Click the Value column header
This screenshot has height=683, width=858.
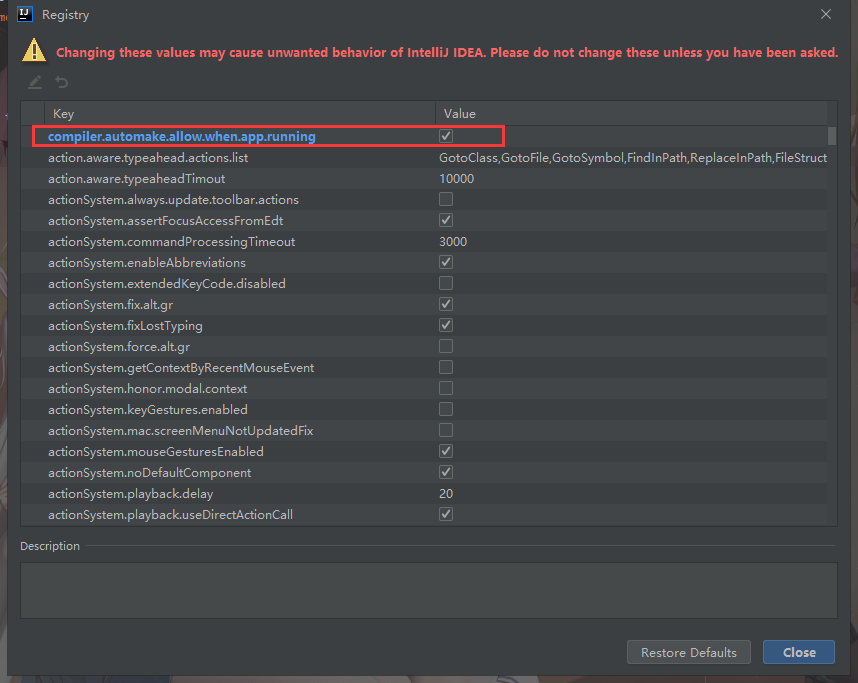pyautogui.click(x=631, y=113)
